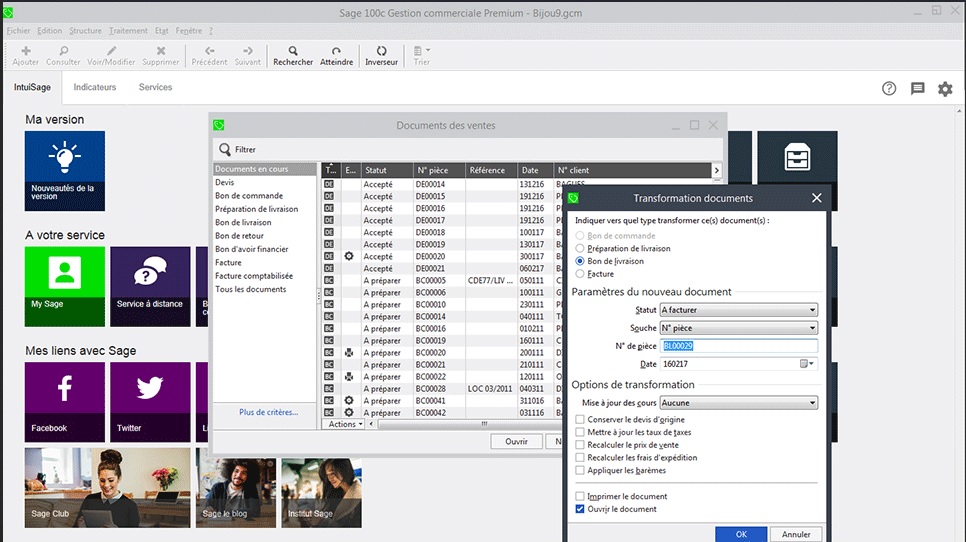This screenshot has height=542, width=966.
Task: Select Facture comptabilisée in document list
Action: pyautogui.click(x=254, y=276)
